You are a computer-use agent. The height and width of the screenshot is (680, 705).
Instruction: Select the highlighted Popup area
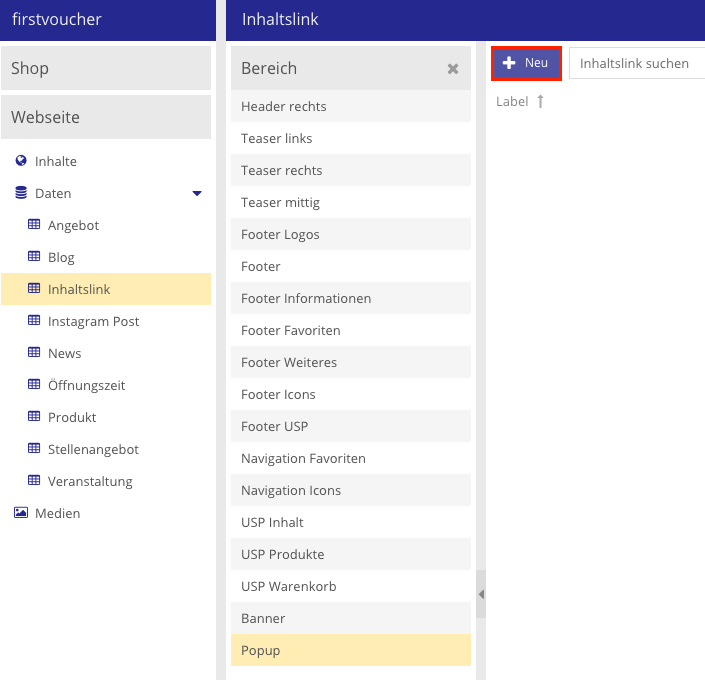(x=351, y=650)
